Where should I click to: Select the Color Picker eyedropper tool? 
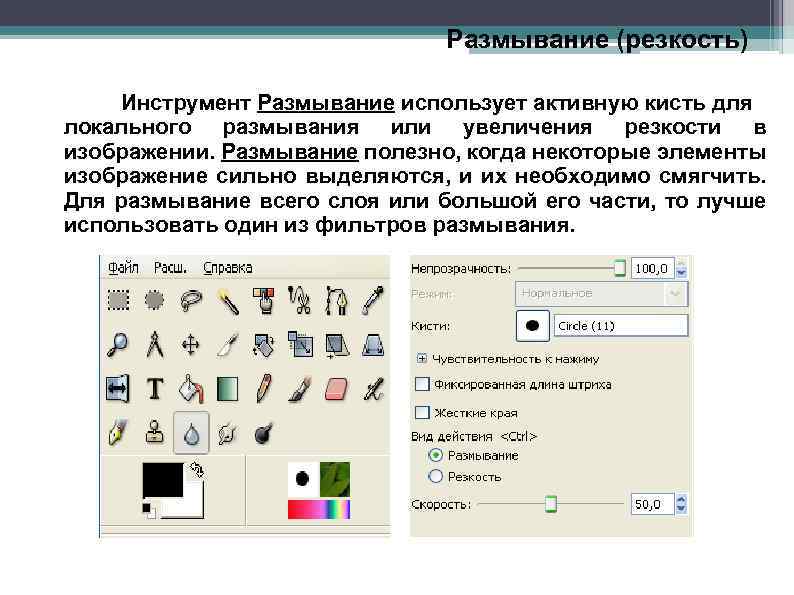pos(373,300)
